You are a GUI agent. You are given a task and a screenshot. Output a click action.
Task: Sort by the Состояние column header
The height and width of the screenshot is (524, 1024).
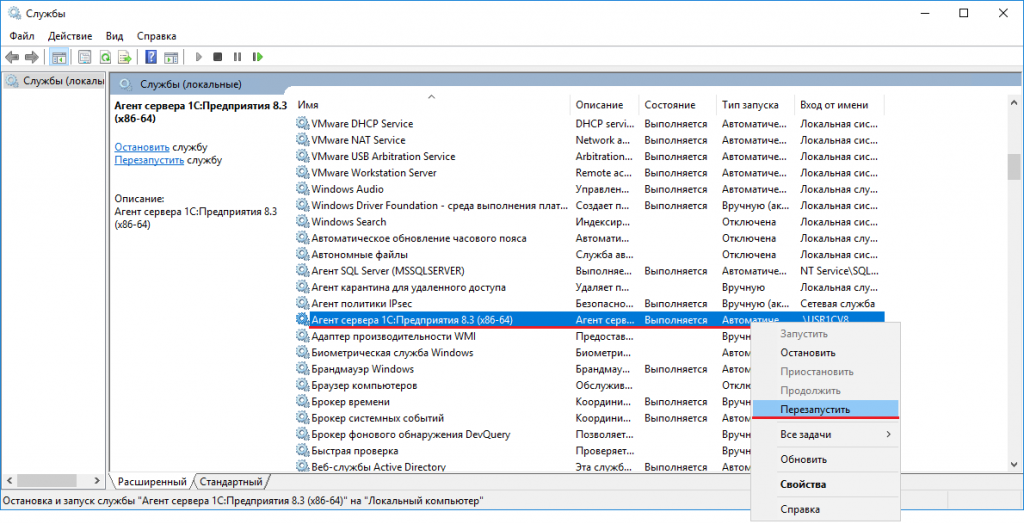[678, 105]
